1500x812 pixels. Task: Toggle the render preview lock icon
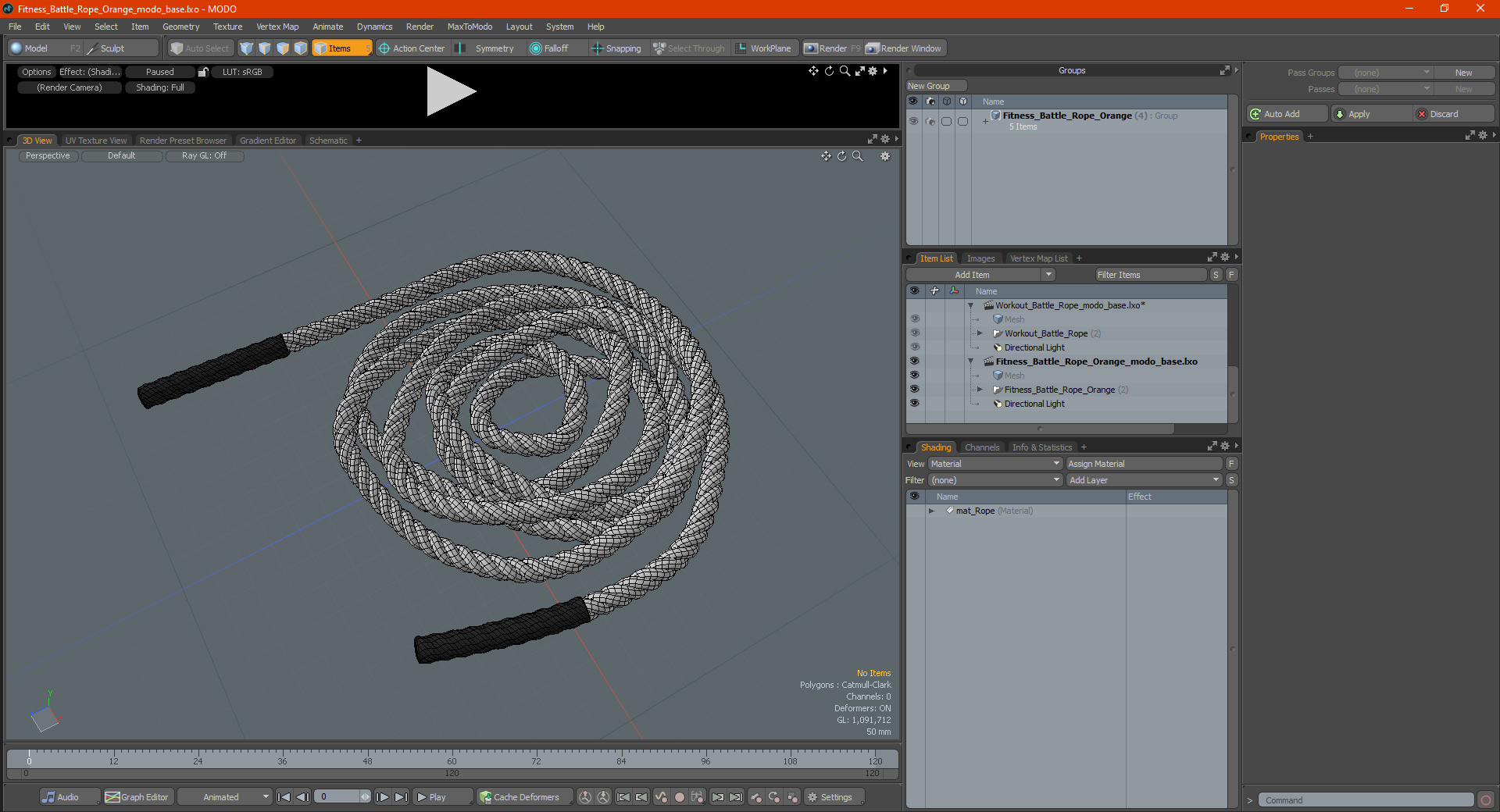click(203, 72)
